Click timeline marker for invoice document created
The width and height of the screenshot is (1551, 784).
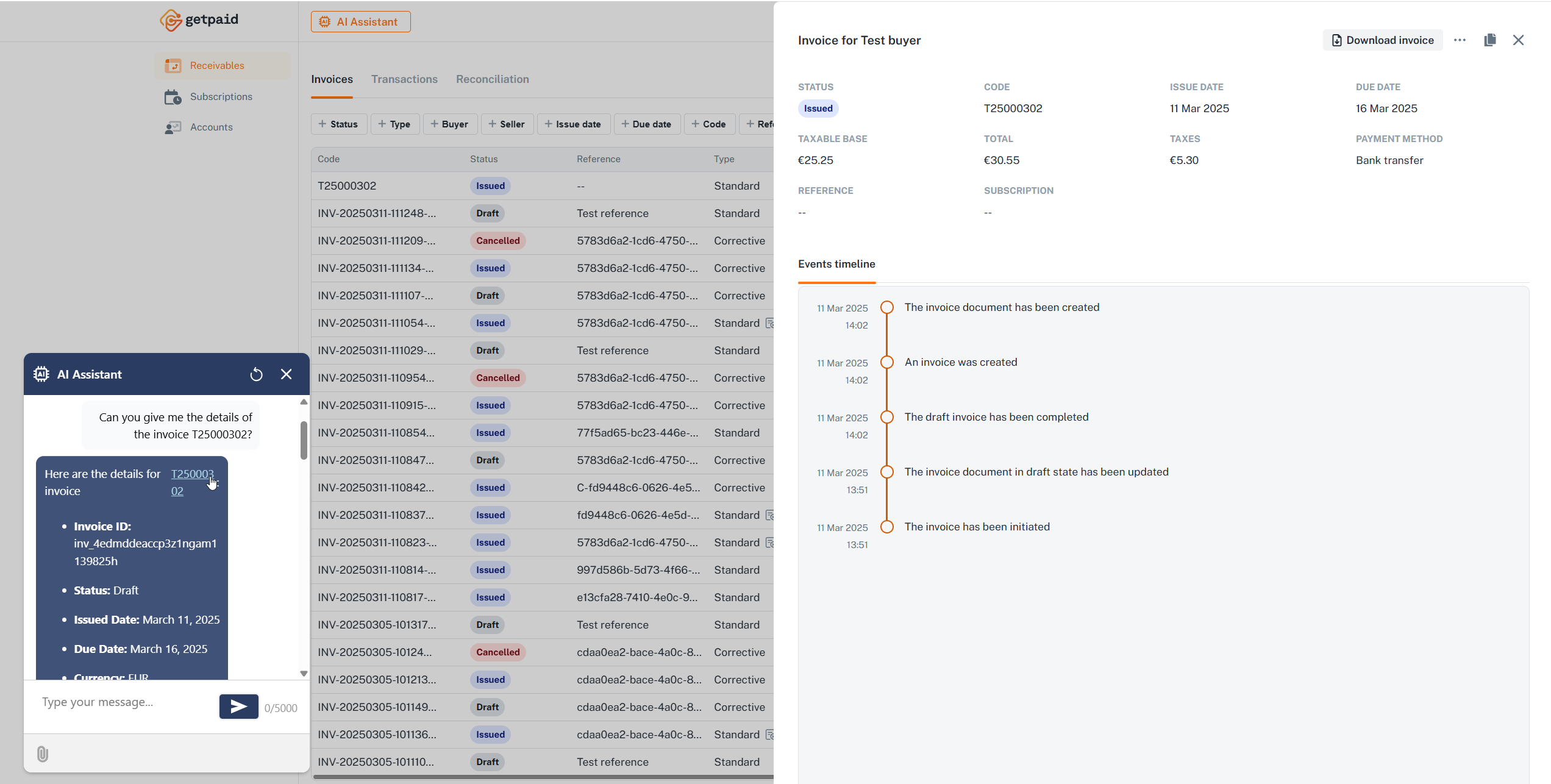pyautogui.click(x=887, y=307)
